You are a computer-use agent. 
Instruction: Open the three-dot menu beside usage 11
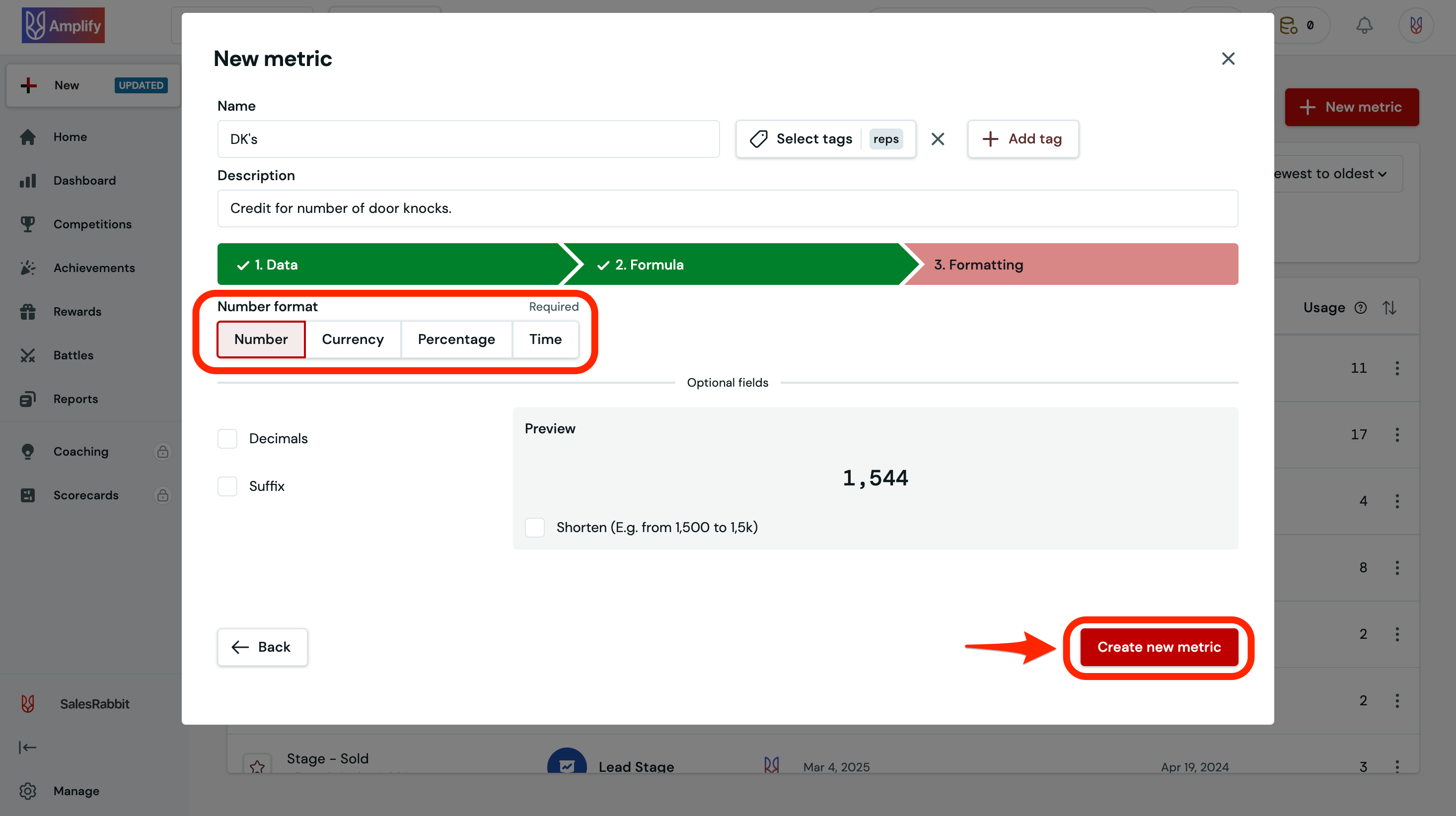click(x=1396, y=368)
